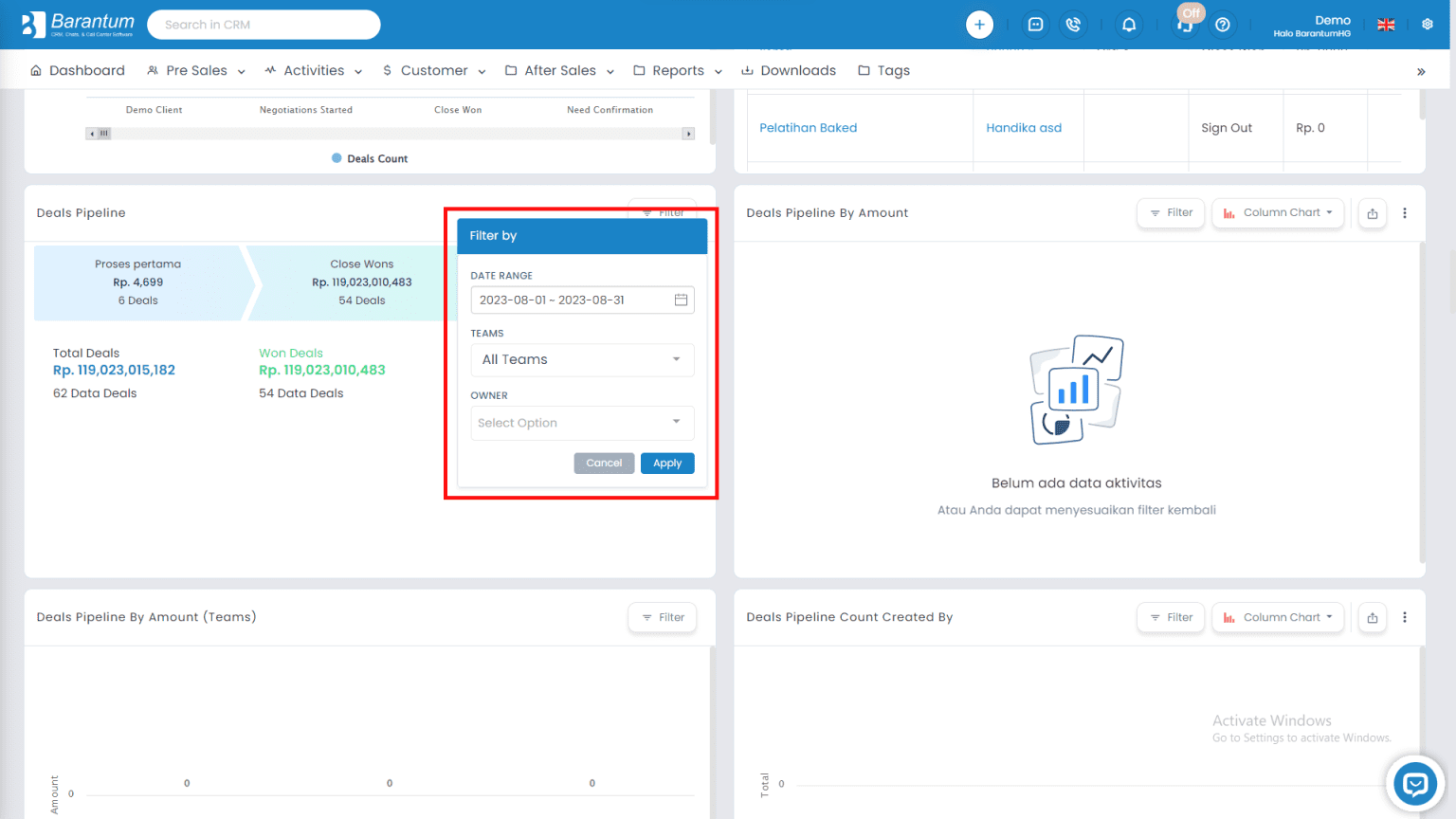This screenshot has height=819, width=1456.
Task: Click the calendar icon in the date range field
Action: [681, 299]
